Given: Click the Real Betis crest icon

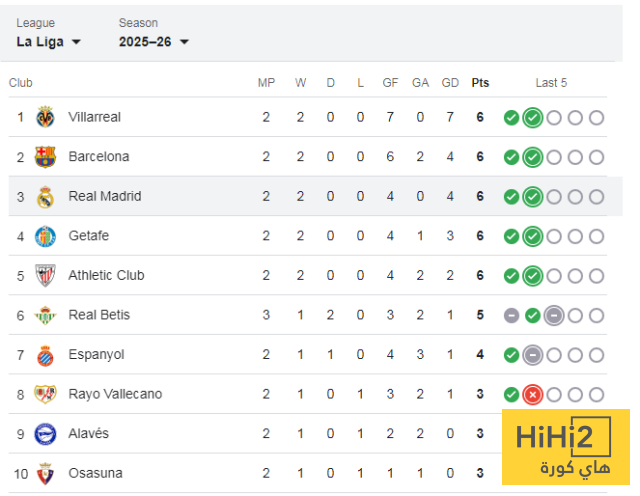Looking at the screenshot, I should 45,315.
